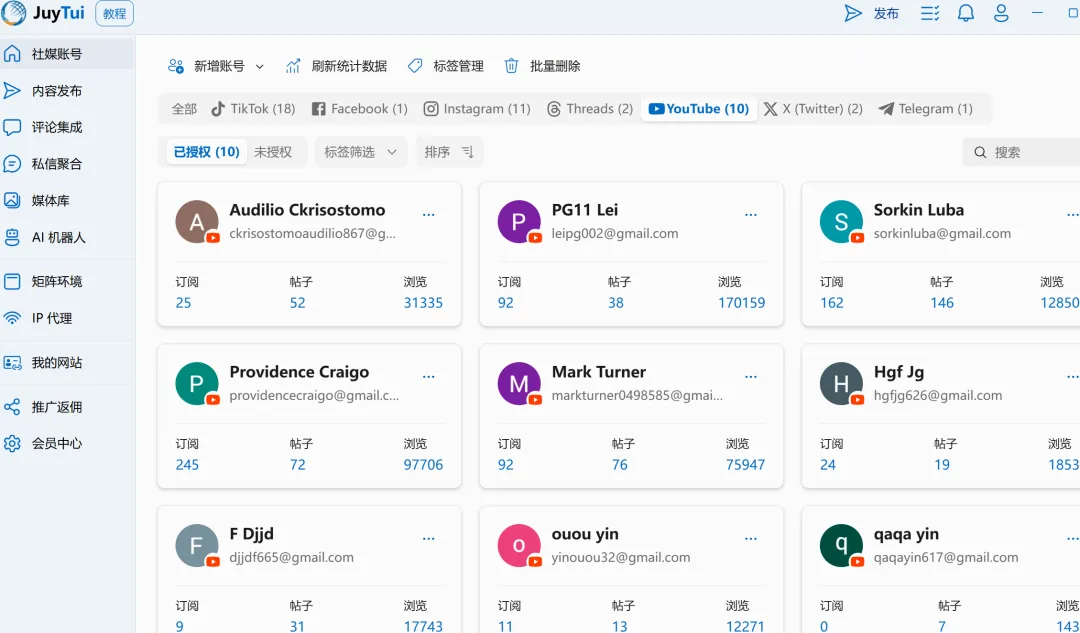
Task: Open more options for Mark Turner
Action: pyautogui.click(x=751, y=377)
